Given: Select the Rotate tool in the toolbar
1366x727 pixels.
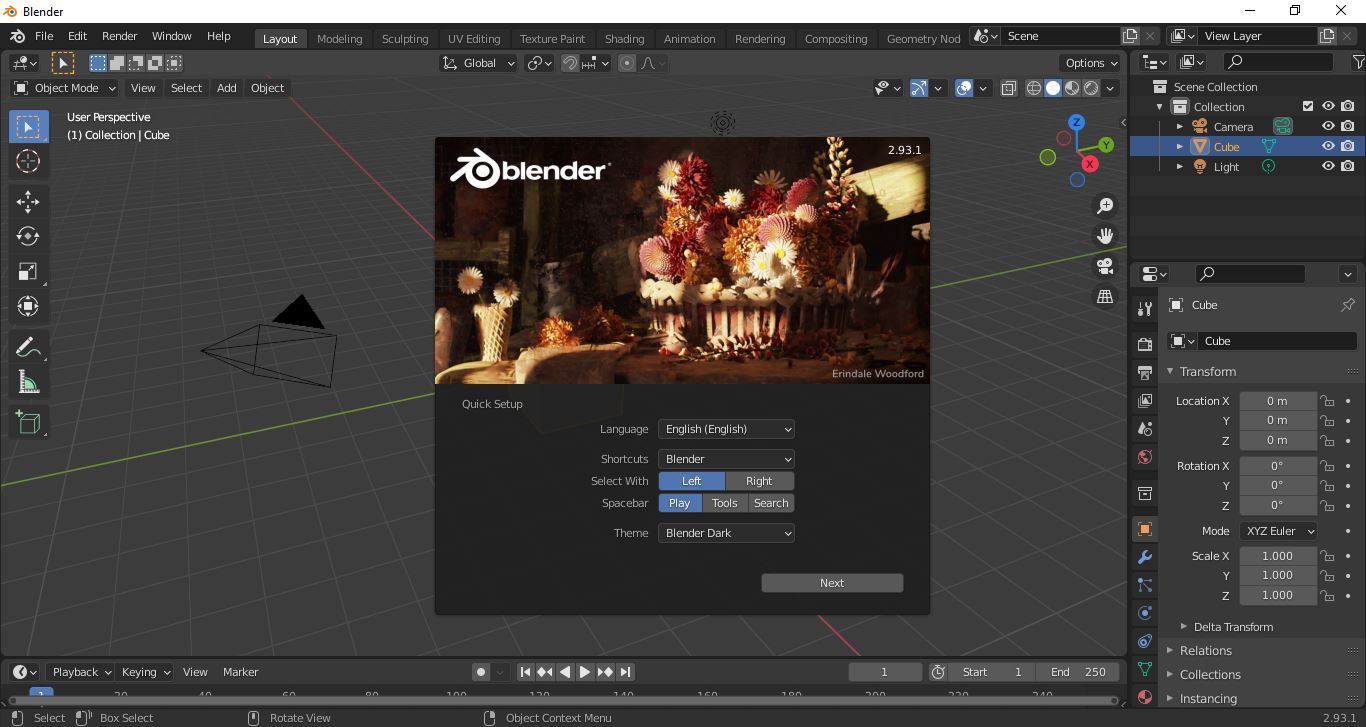Looking at the screenshot, I should click(28, 236).
